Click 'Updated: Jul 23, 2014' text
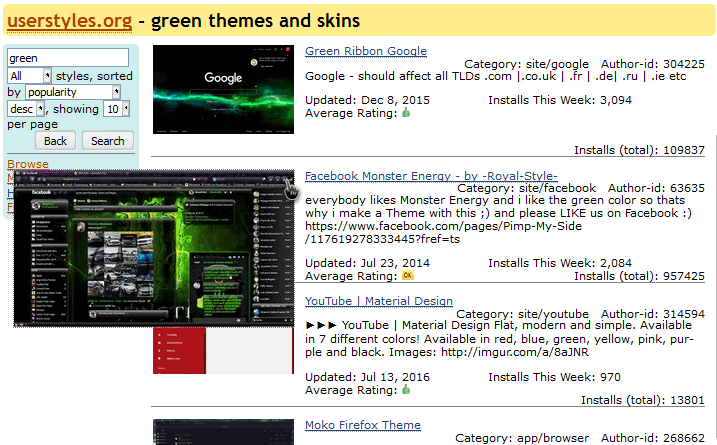 (x=367, y=263)
